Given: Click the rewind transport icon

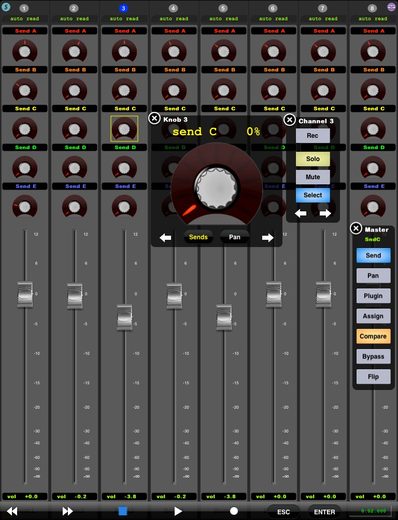Looking at the screenshot, I should tap(12, 511).
